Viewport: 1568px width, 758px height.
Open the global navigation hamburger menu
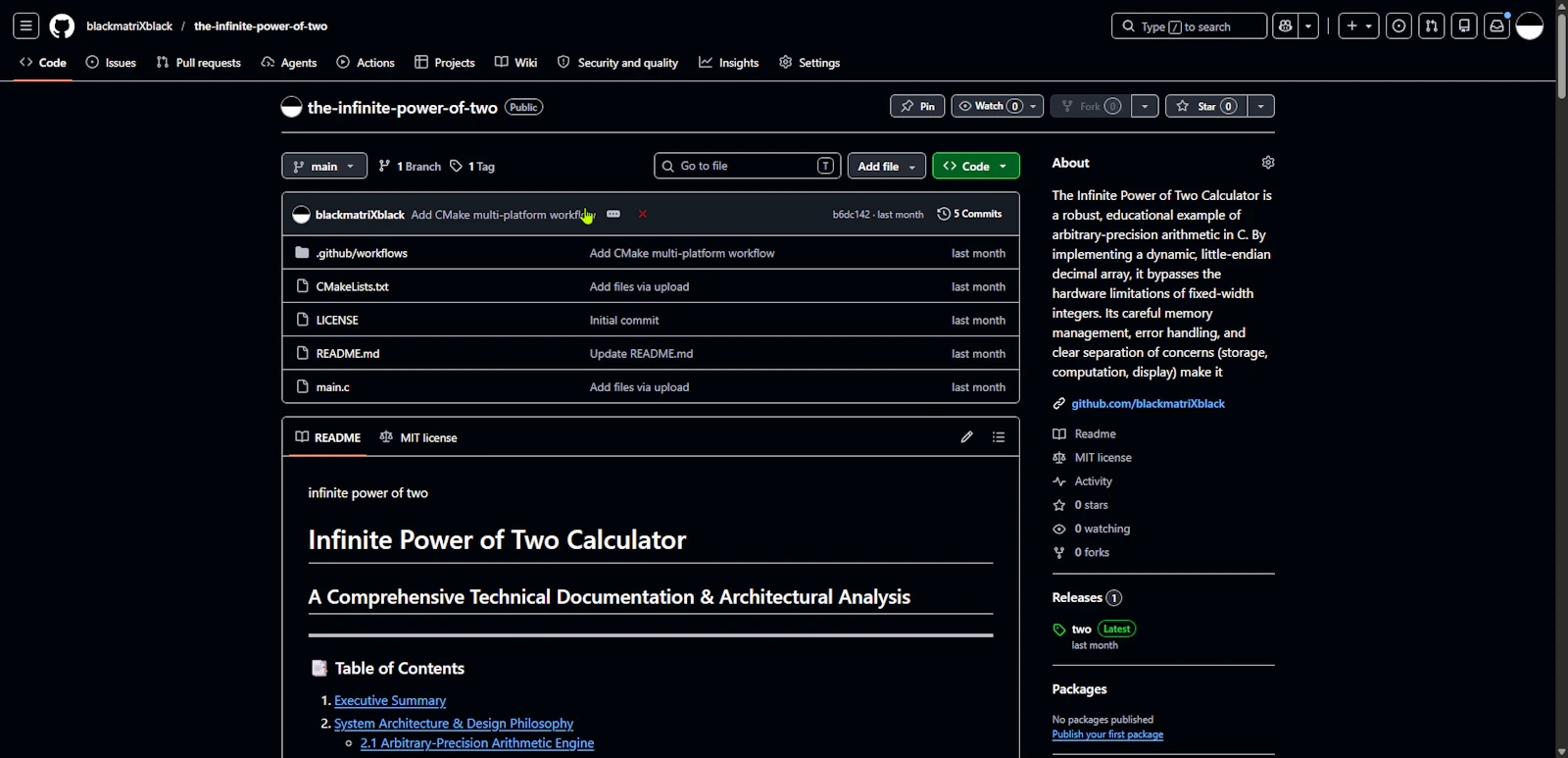point(26,26)
